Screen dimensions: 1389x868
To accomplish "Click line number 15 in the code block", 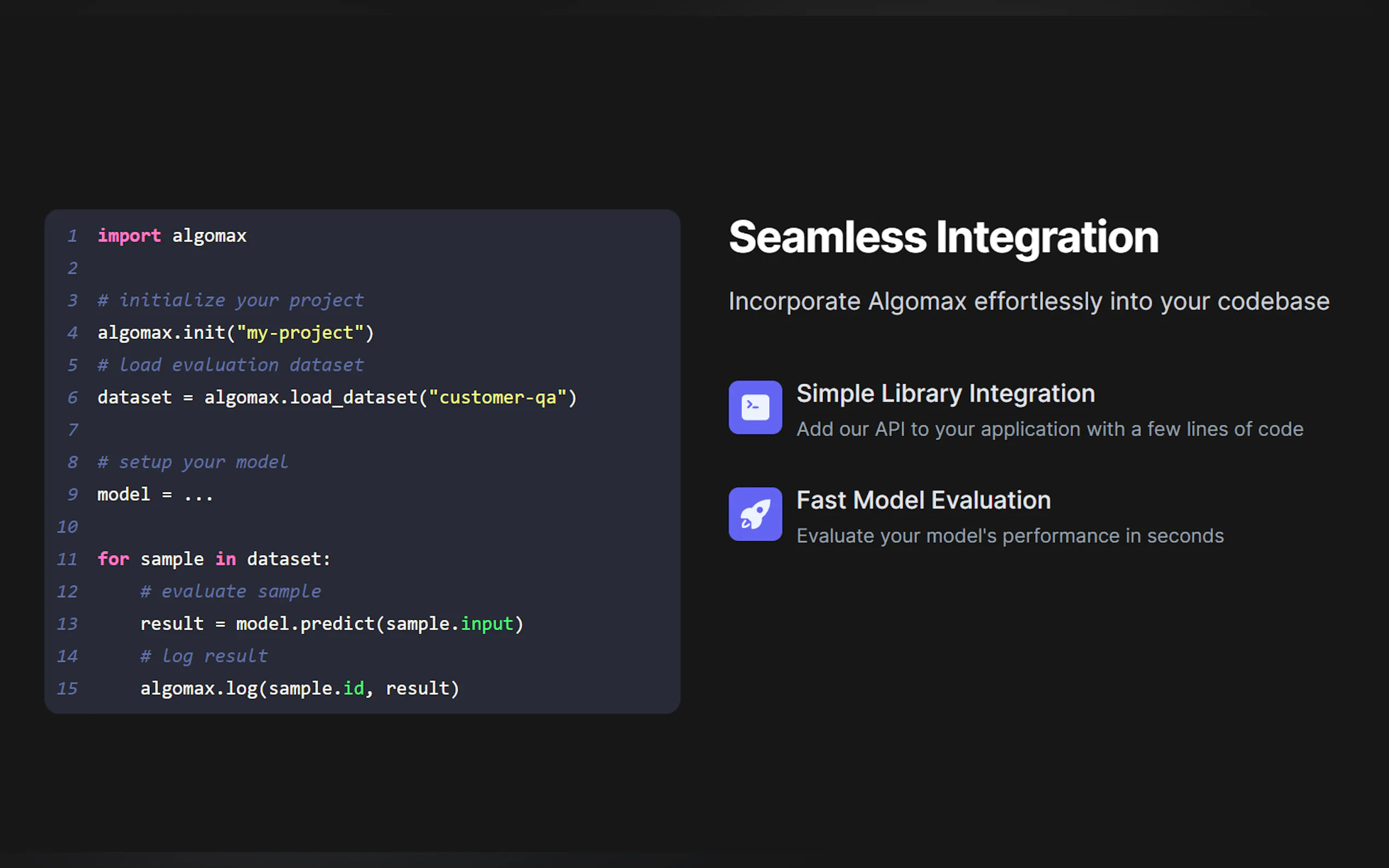I will (x=67, y=688).
